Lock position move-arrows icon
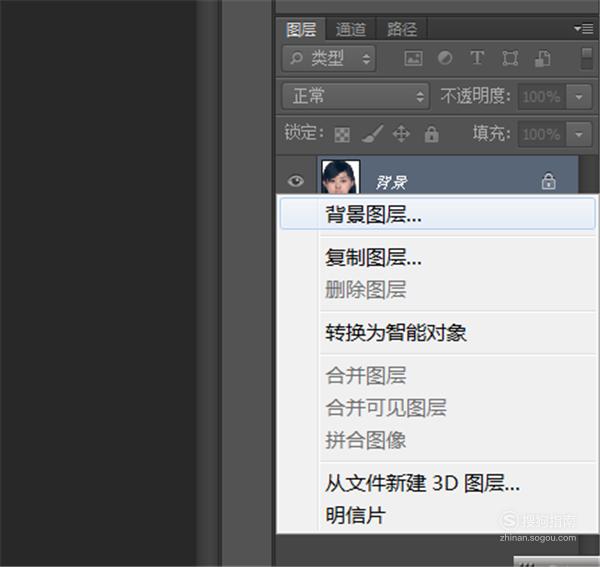Screen dimensions: 600x567 [401, 134]
